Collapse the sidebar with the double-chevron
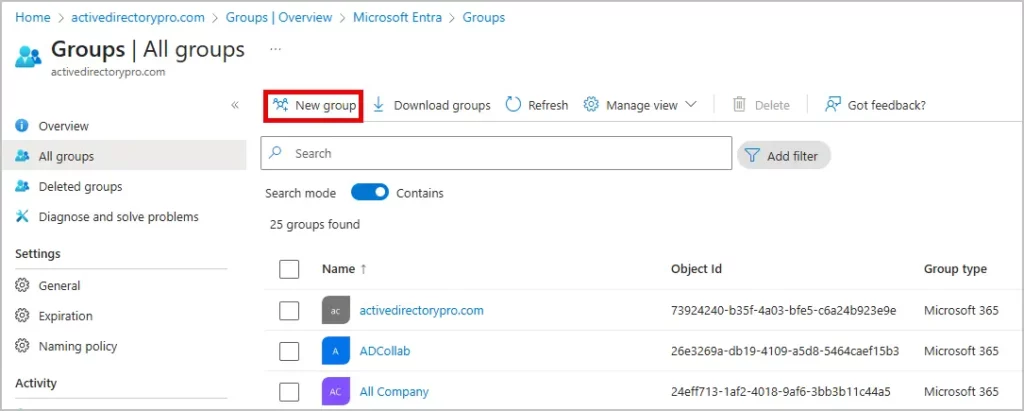This screenshot has height=411, width=1024. point(235,105)
